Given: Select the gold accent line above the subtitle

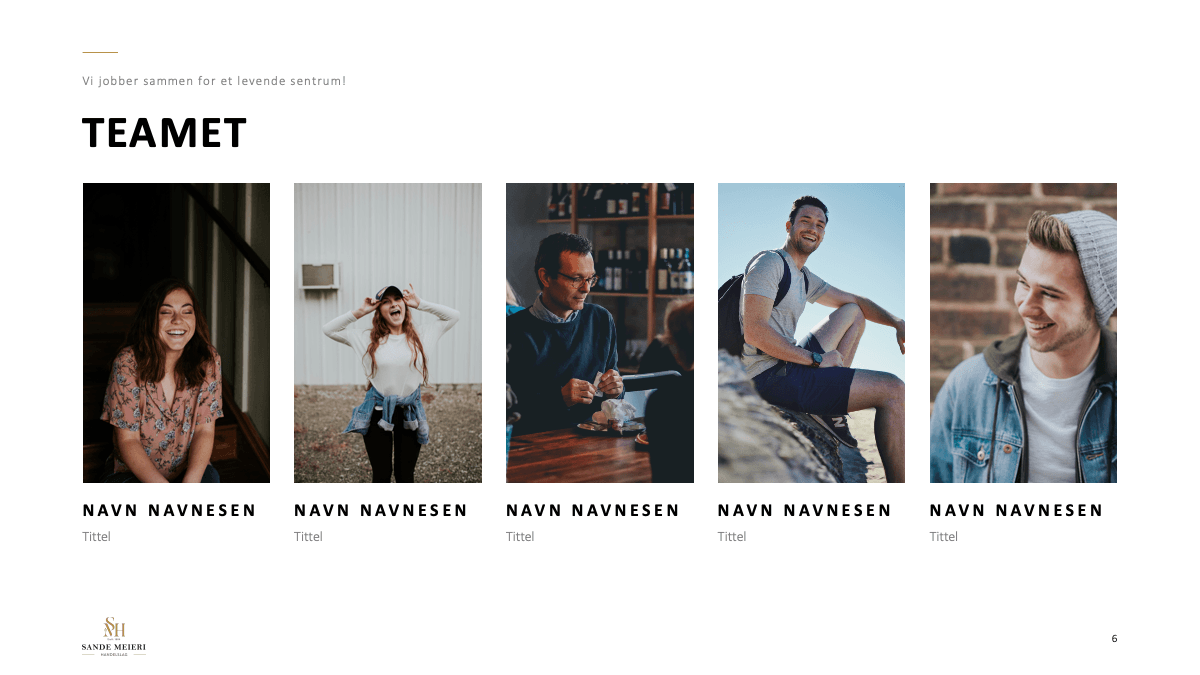Looking at the screenshot, I should point(100,52).
